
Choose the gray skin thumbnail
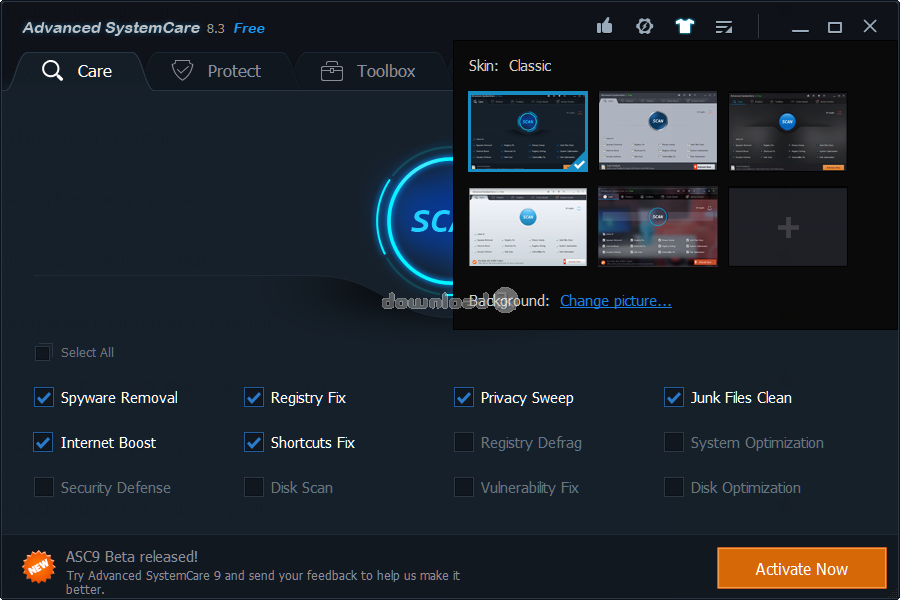coord(658,131)
